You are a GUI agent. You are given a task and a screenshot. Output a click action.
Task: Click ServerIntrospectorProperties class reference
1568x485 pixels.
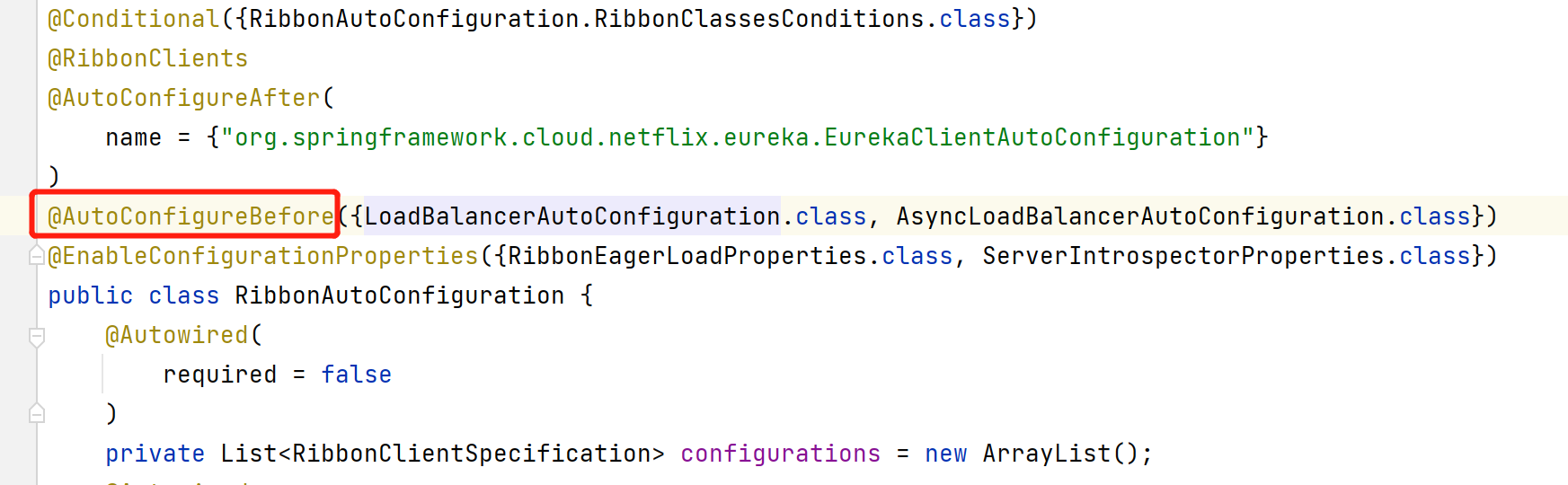[x=1183, y=256]
